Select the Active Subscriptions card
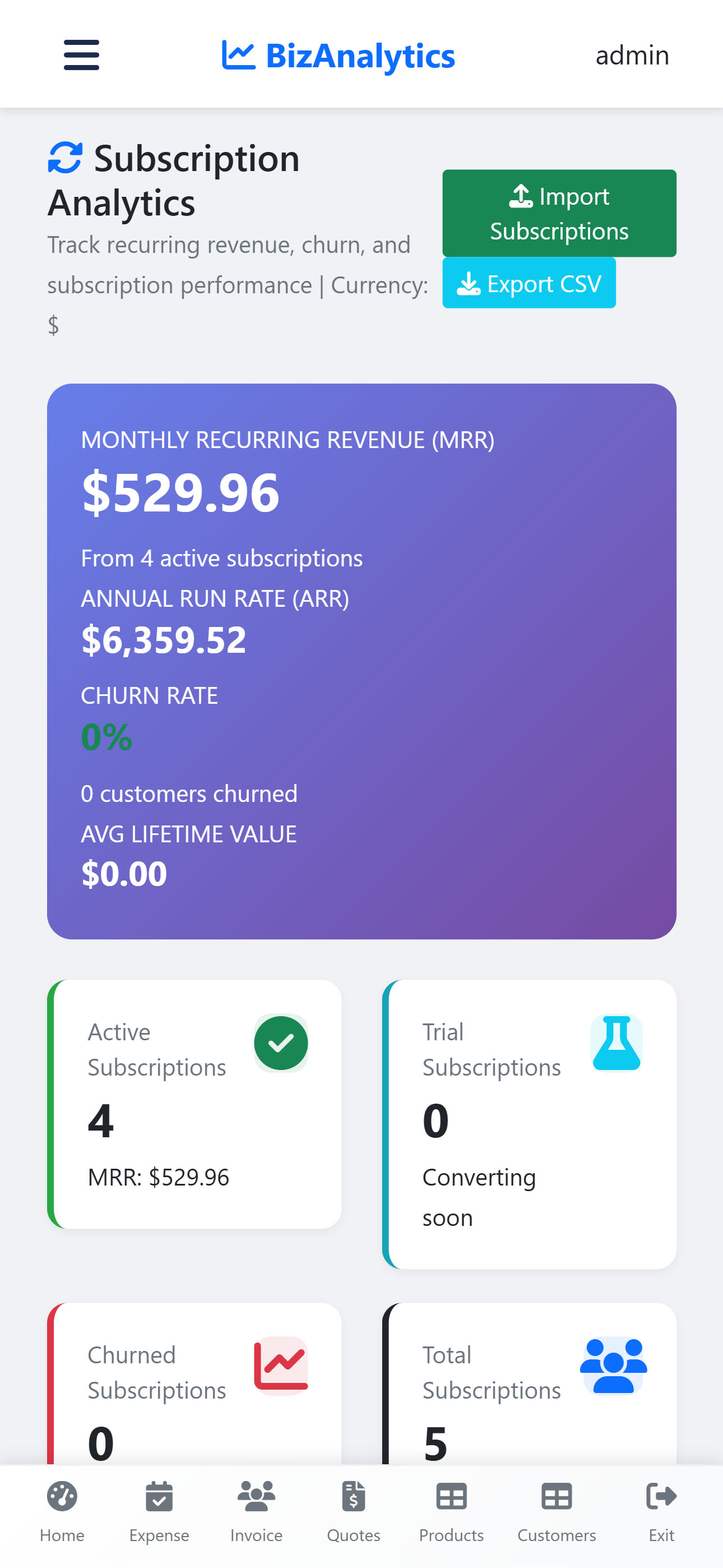This screenshot has height=1568, width=723. pos(194,1104)
